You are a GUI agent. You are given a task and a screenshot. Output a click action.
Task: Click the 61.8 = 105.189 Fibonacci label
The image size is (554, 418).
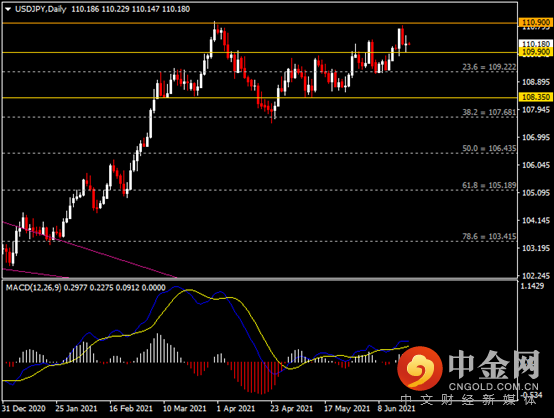point(489,185)
